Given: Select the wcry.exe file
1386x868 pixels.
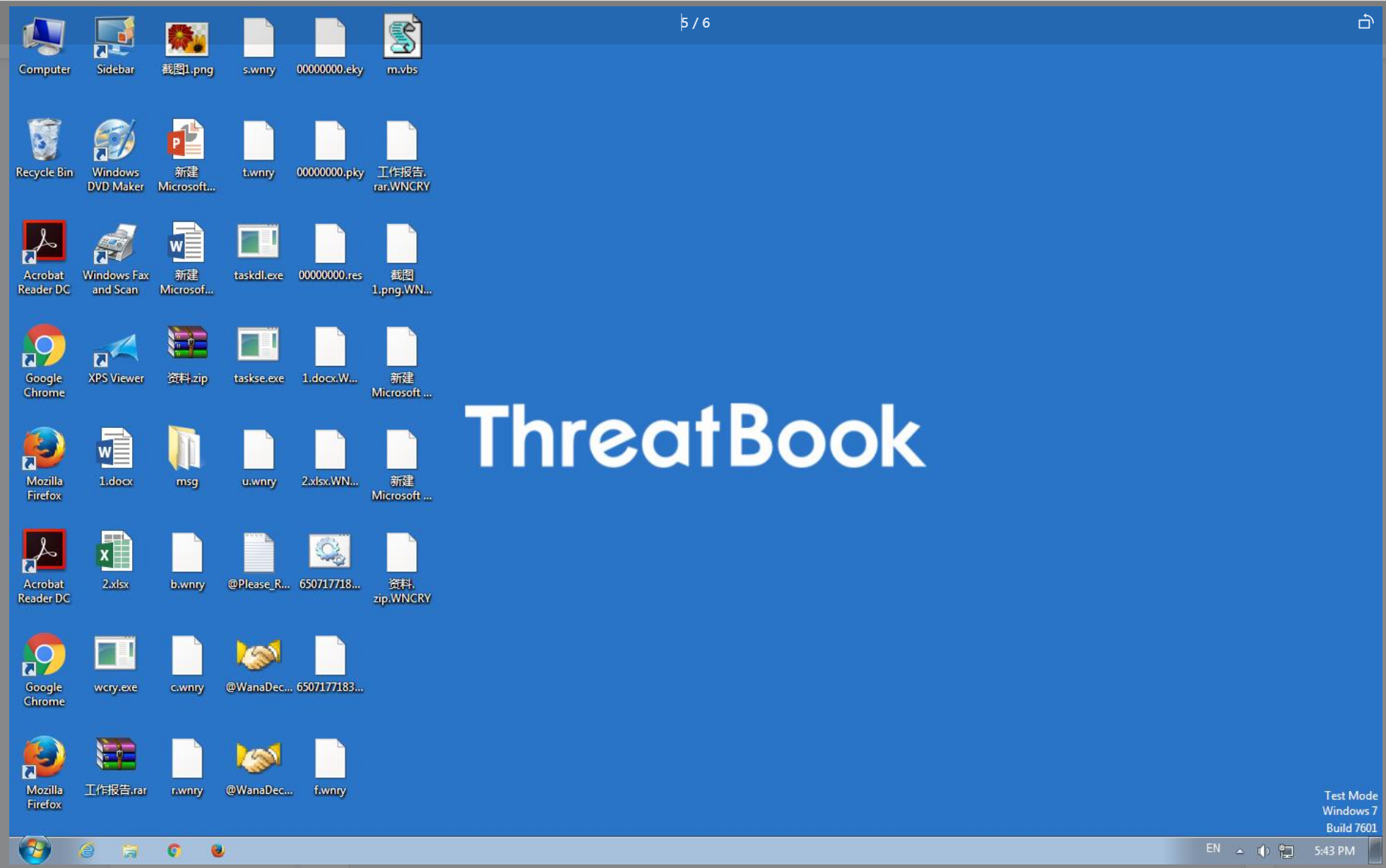Looking at the screenshot, I should [x=115, y=665].
